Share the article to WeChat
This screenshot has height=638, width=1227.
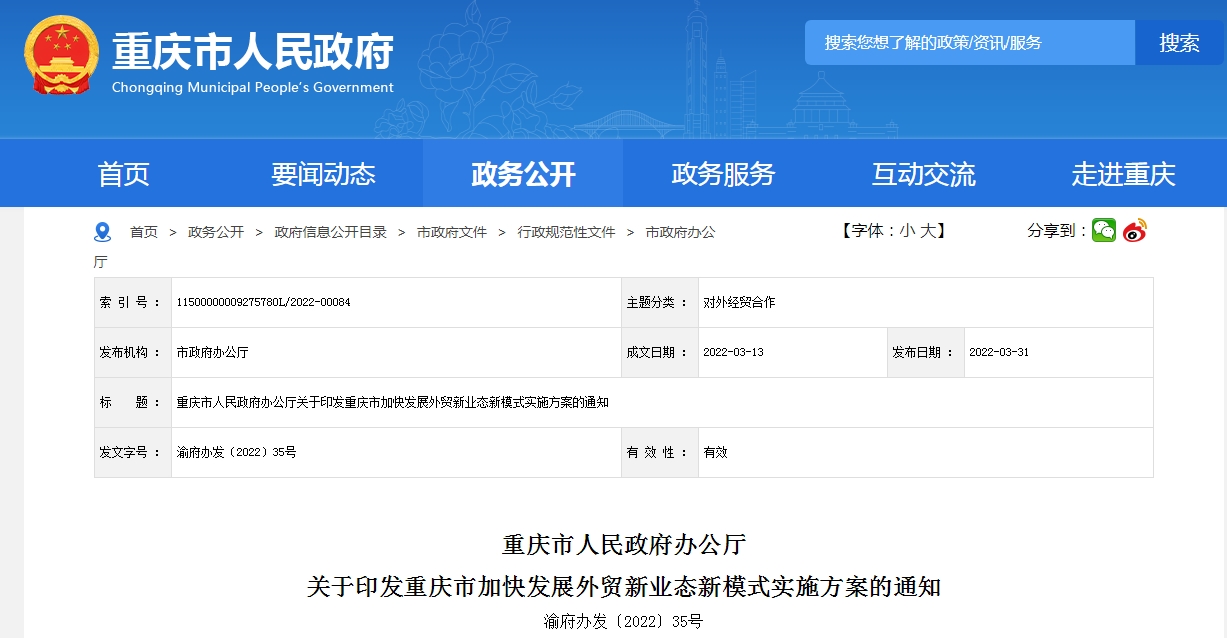click(x=1102, y=230)
